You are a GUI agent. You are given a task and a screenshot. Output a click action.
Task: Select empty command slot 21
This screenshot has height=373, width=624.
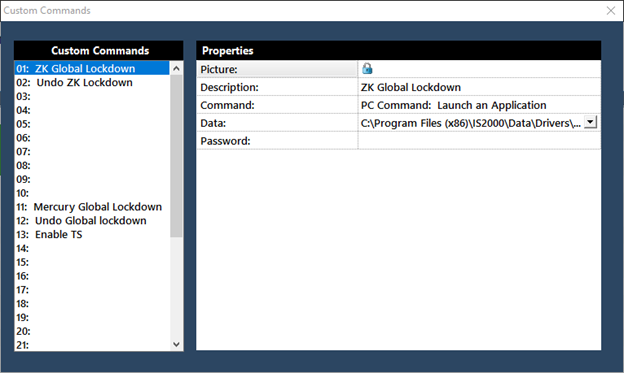(92, 345)
